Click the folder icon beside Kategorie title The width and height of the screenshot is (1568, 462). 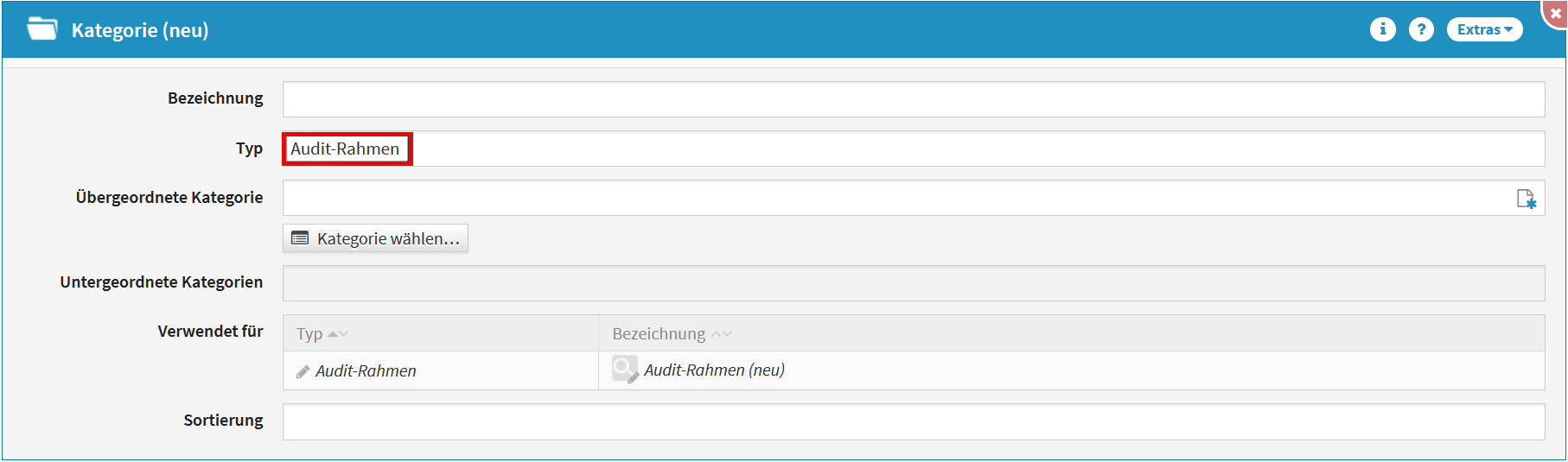(x=41, y=29)
